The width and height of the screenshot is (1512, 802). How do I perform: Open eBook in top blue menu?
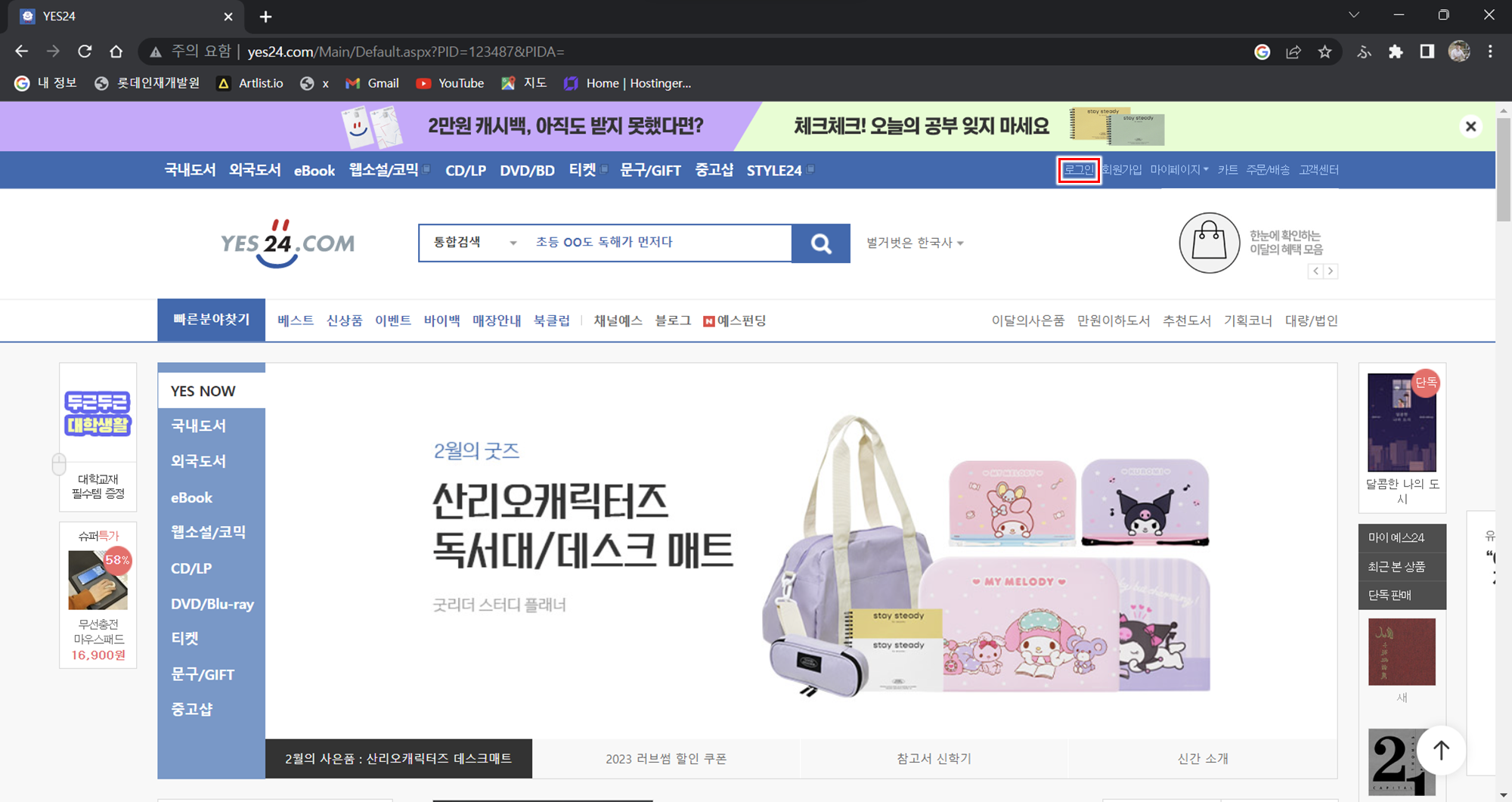(x=314, y=171)
